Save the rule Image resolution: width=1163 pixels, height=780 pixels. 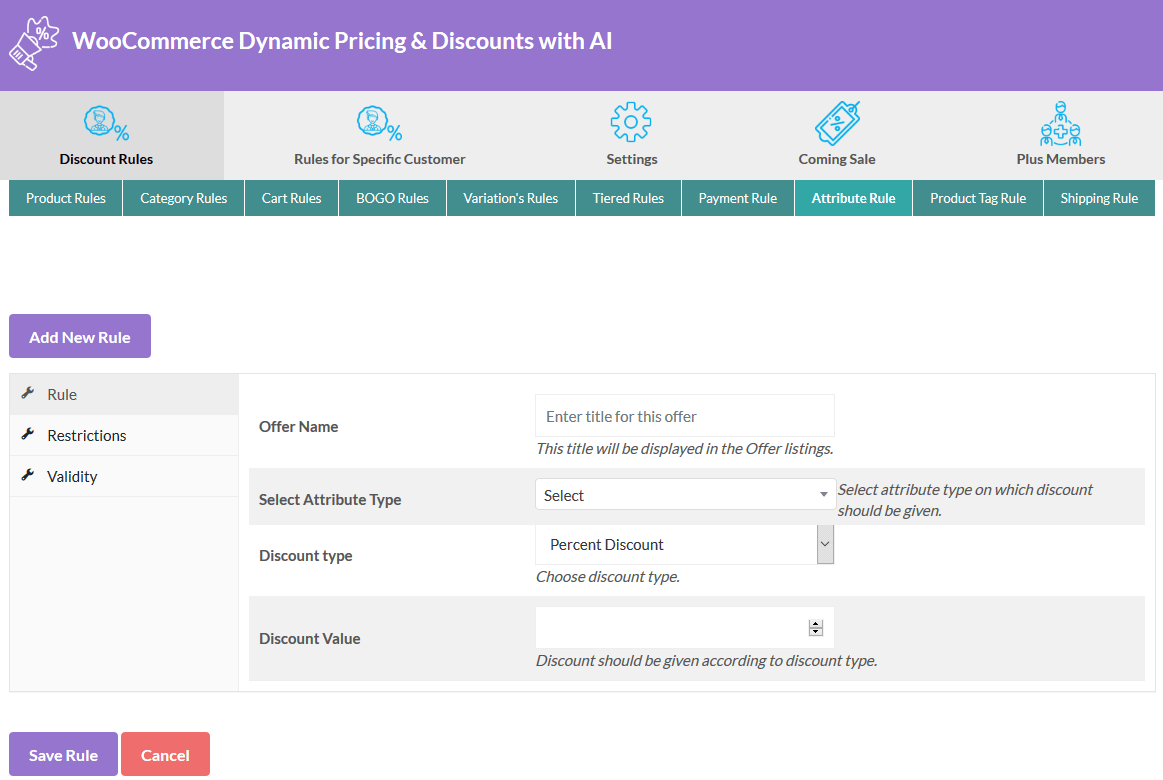pos(62,754)
